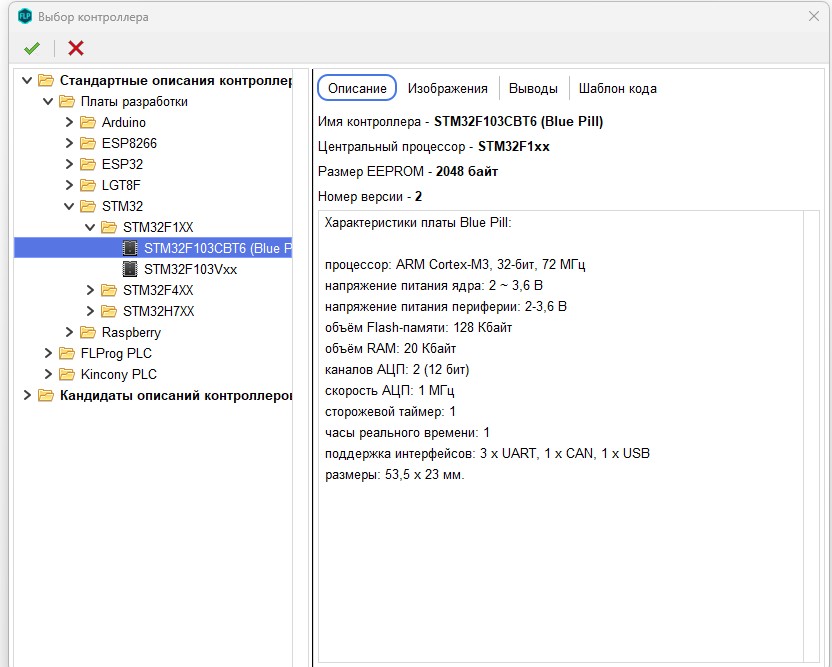
Task: Confirm selection with the green checkmark
Action: pos(32,48)
